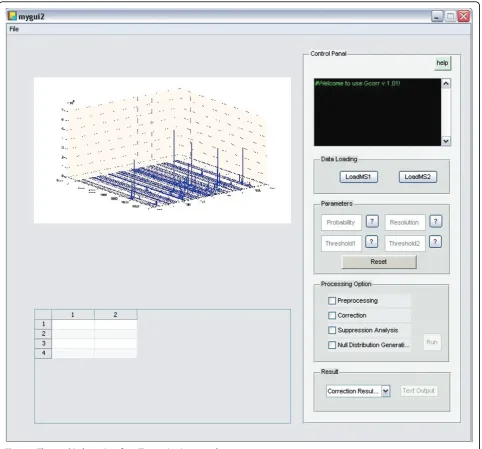The image size is (482, 449).
Task: Load the first dataset with LoadMS1
Action: pos(358,177)
